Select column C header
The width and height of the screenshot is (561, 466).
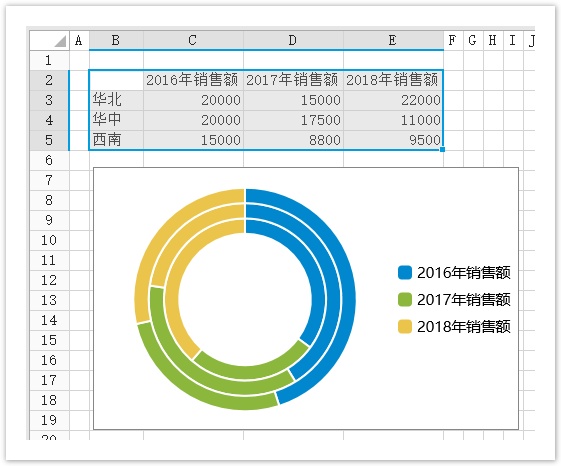click(x=193, y=40)
